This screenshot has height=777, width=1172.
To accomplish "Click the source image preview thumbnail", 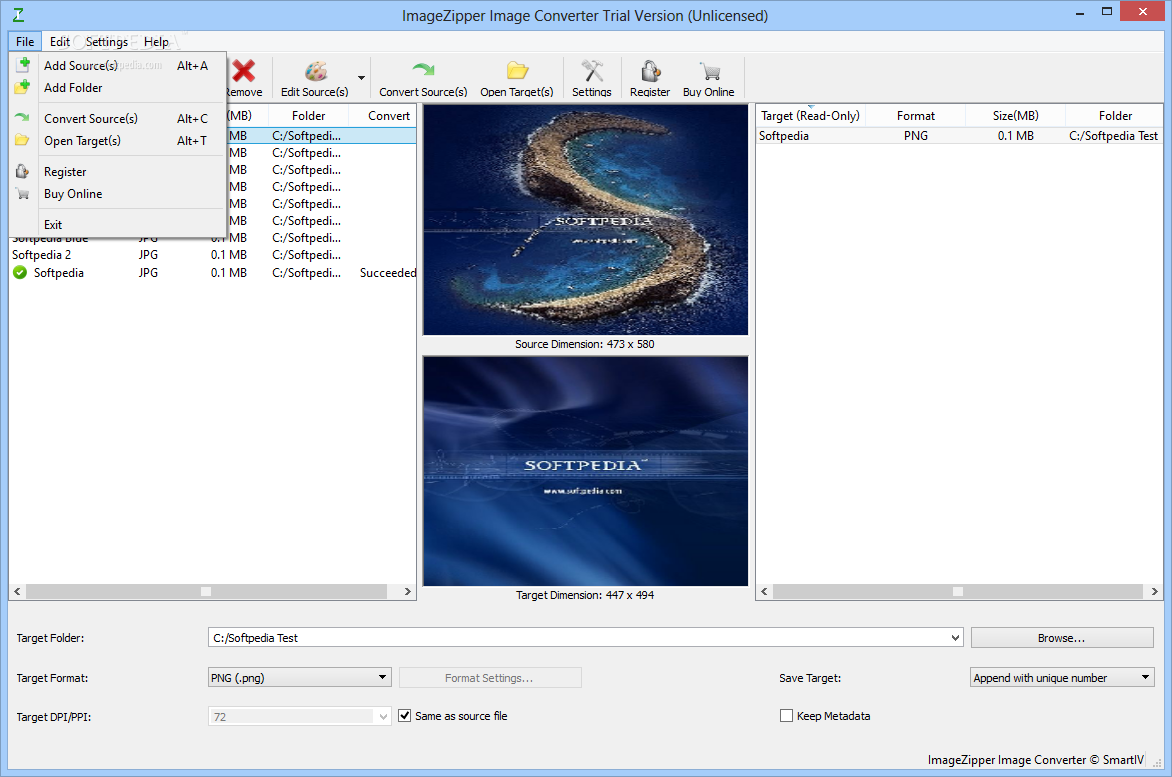I will pos(585,220).
